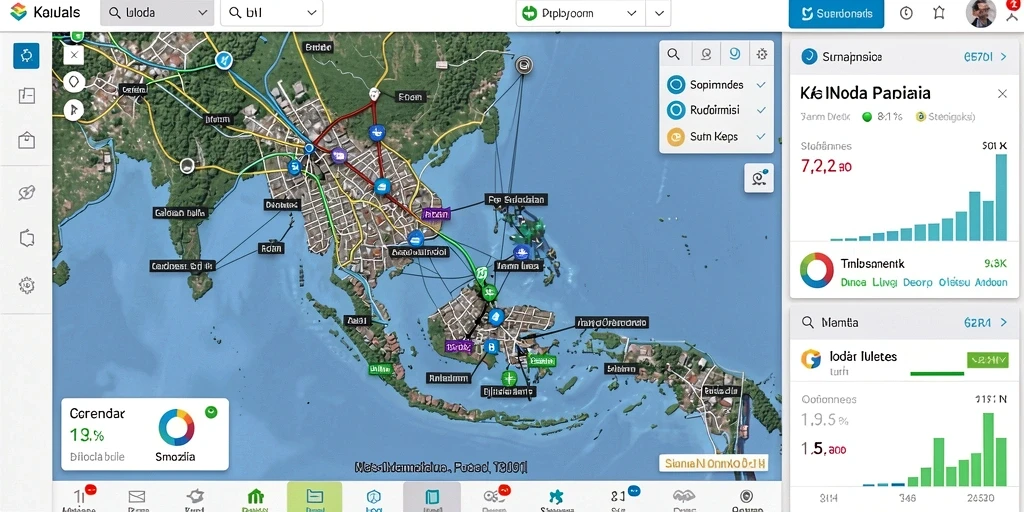Select the hexagon shape map tool
The height and width of the screenshot is (512, 1024).
tap(74, 82)
